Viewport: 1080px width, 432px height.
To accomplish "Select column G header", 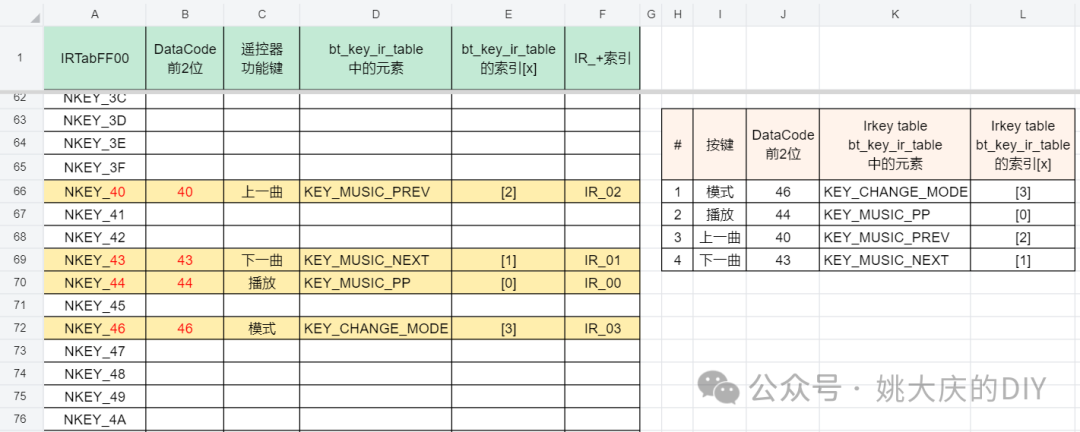I will 651,13.
